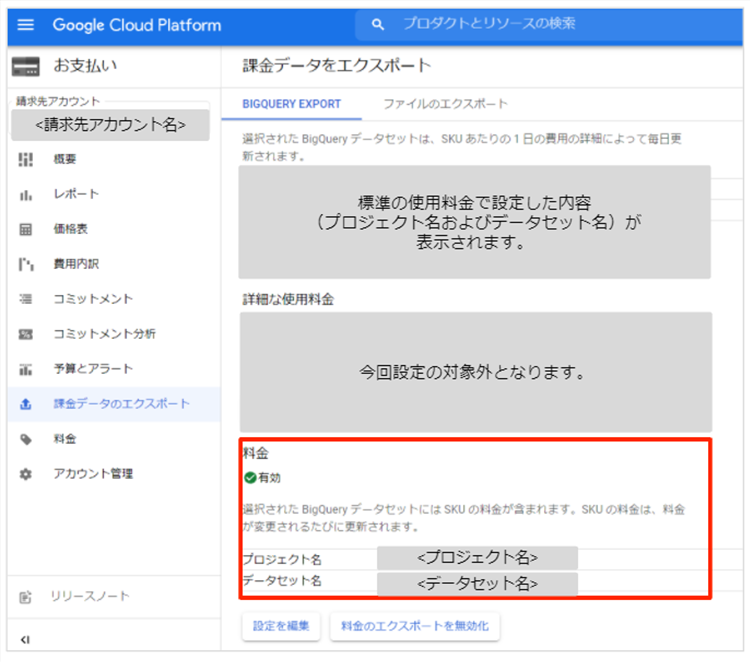
Task: Click the 設定を編集 button
Action: point(281,626)
